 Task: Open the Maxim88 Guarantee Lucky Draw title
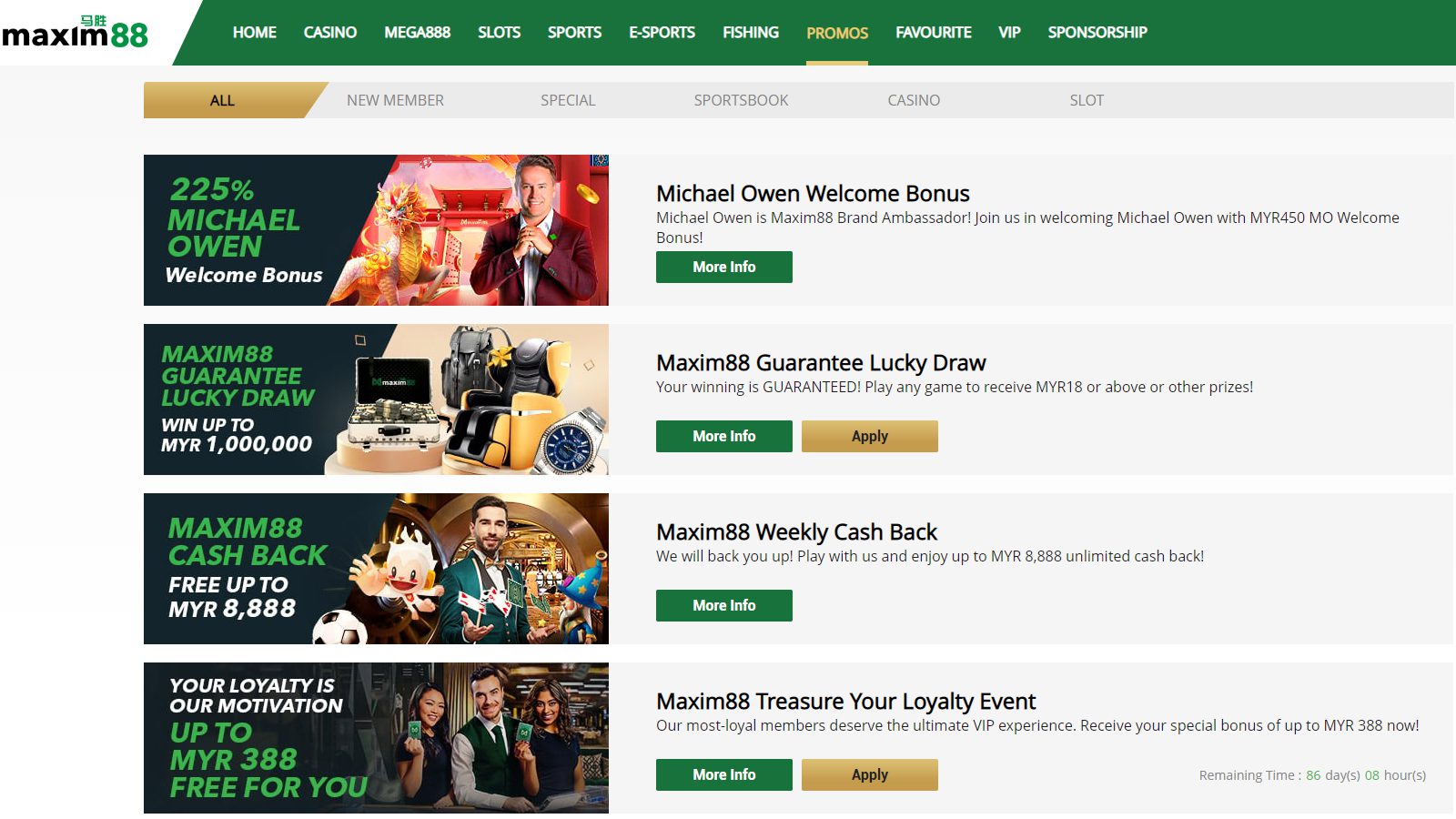[x=821, y=363]
